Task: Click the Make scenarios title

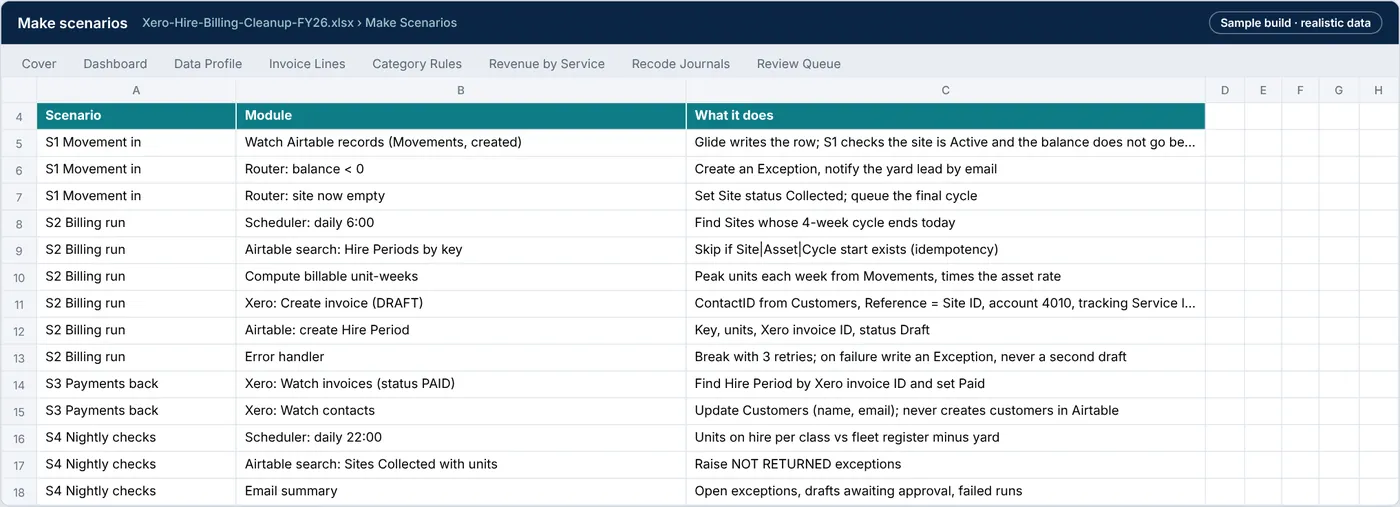Action: (x=73, y=23)
